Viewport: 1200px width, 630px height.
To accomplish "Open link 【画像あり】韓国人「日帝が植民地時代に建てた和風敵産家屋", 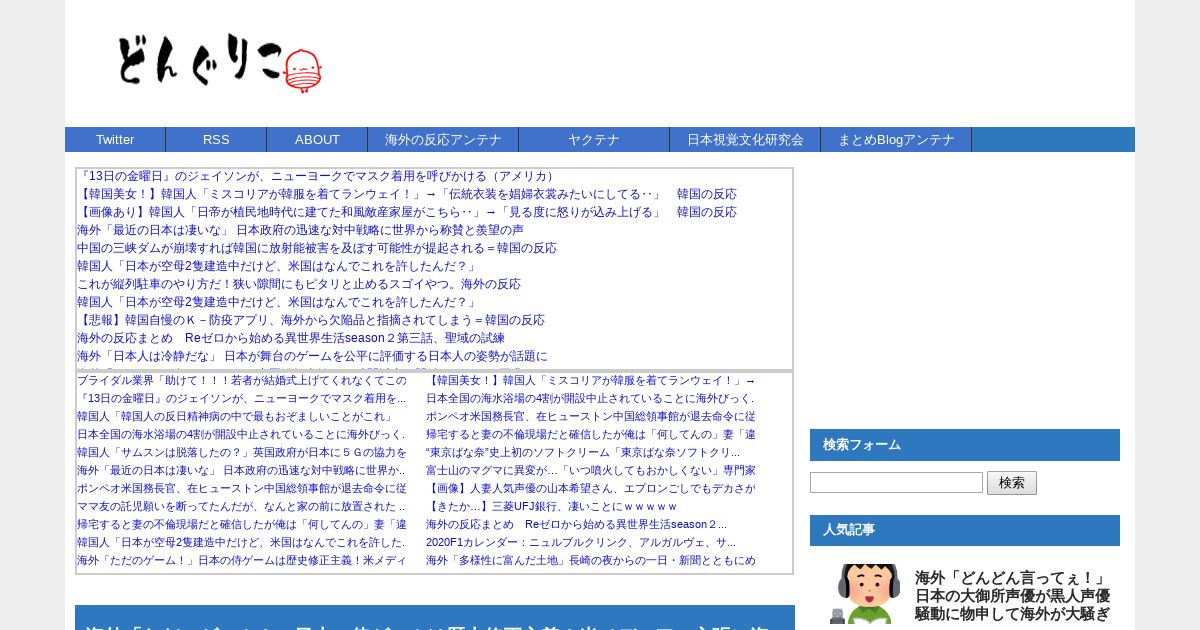I will tap(407, 212).
